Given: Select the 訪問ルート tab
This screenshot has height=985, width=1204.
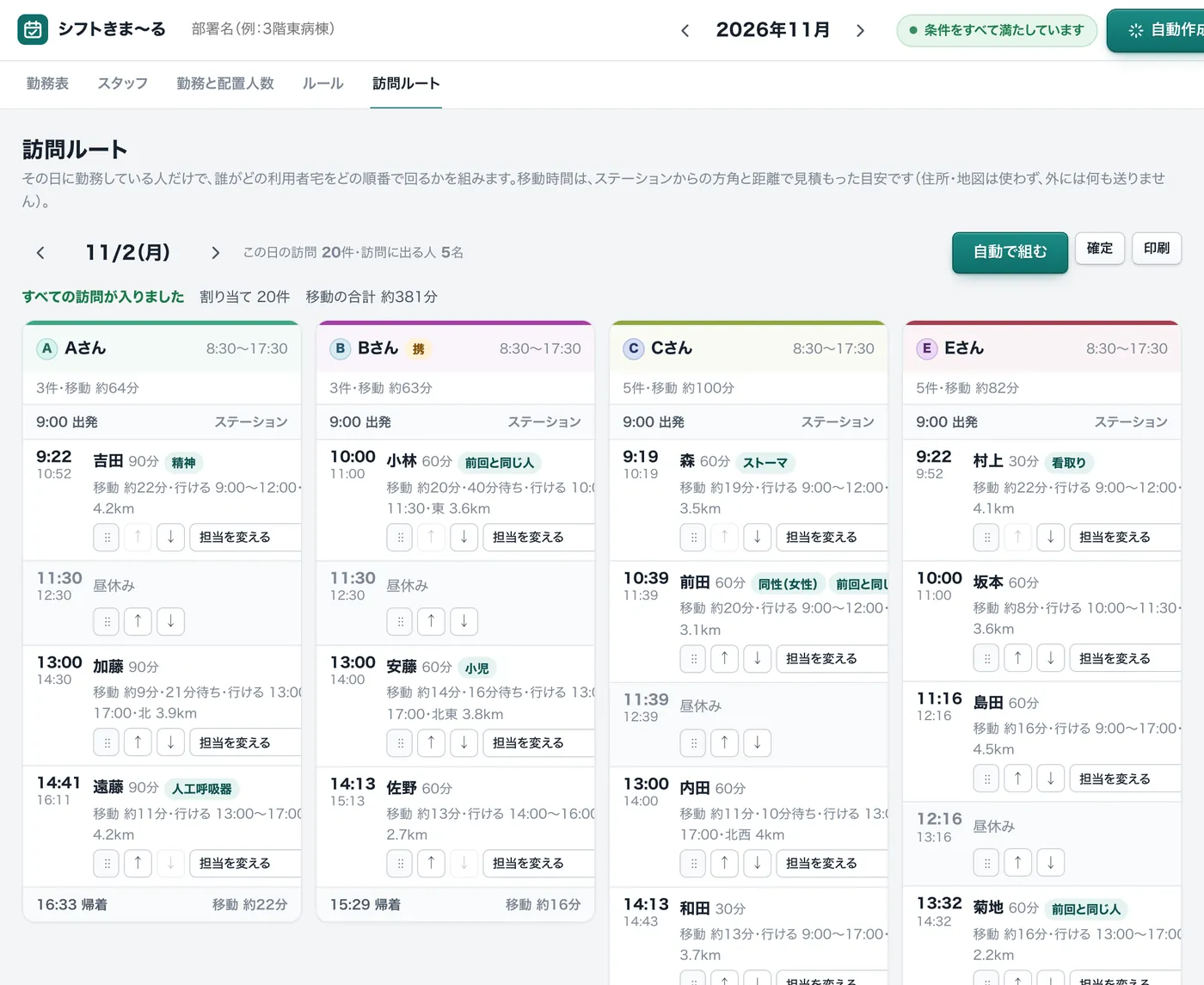Looking at the screenshot, I should [x=406, y=83].
